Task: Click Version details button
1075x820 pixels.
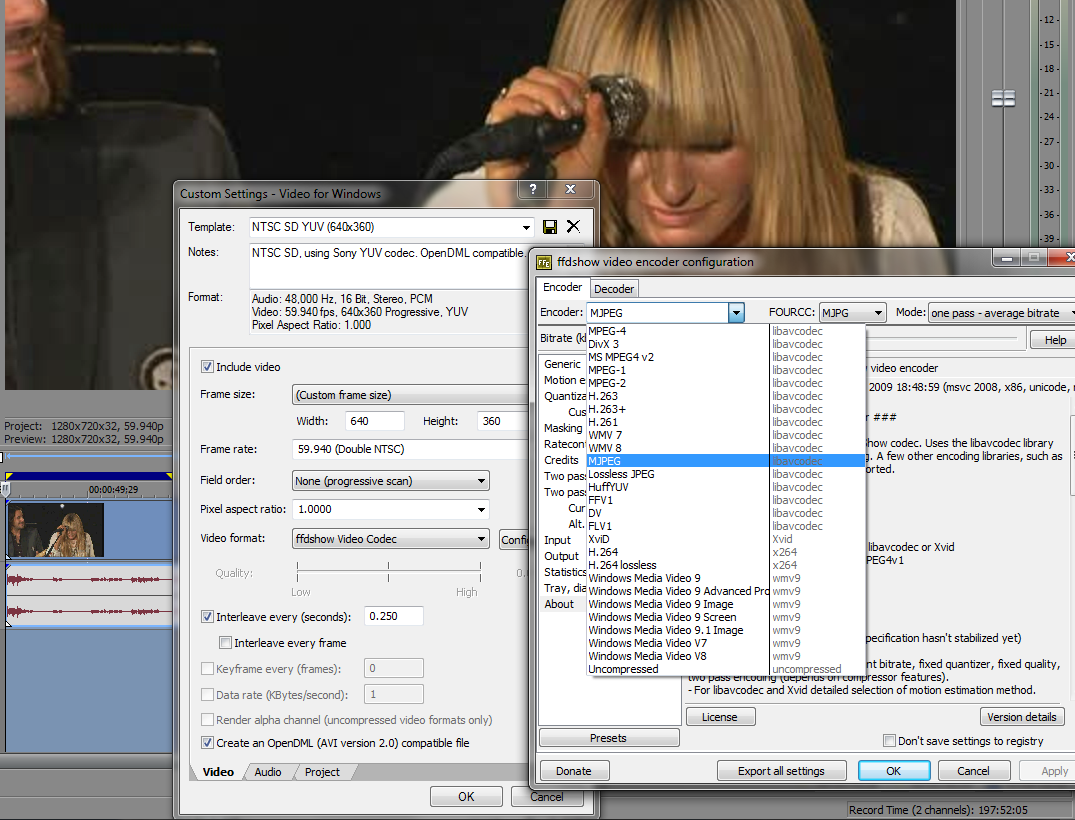Action: [1022, 717]
